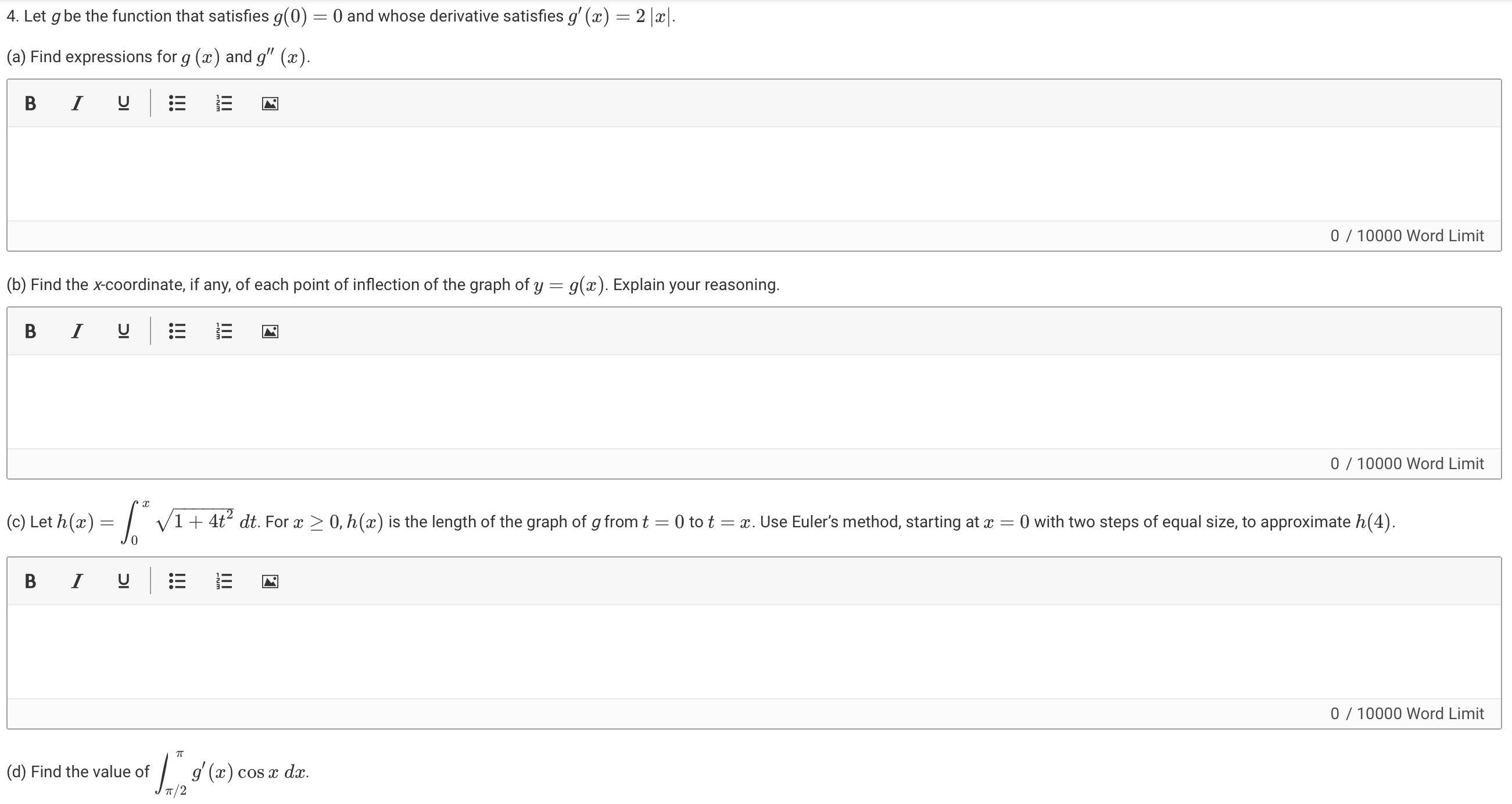Insert bulleted list in part (c) editor
1512x804 pixels.
(177, 581)
